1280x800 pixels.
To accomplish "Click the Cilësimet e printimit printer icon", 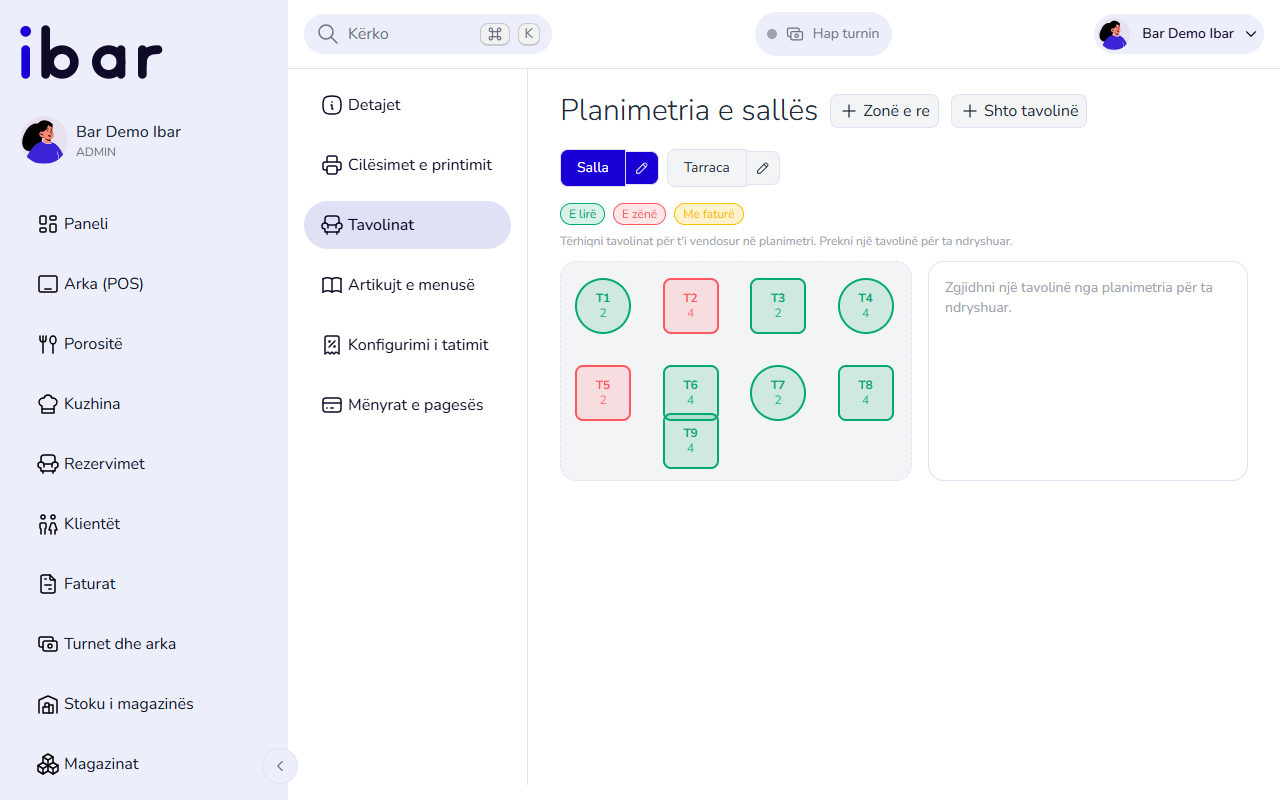I will click(332, 165).
